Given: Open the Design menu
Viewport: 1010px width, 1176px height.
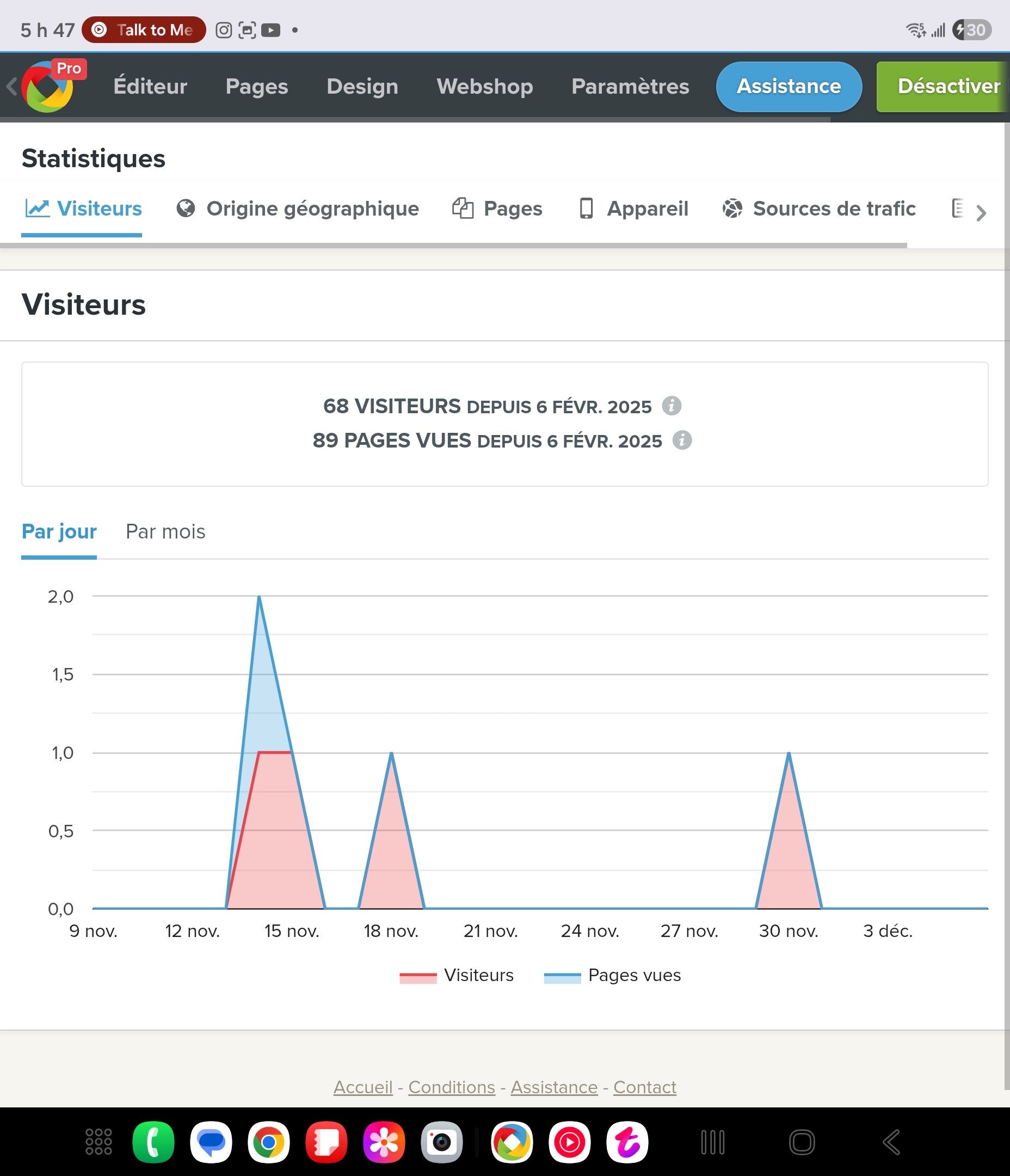Looking at the screenshot, I should pyautogui.click(x=362, y=86).
